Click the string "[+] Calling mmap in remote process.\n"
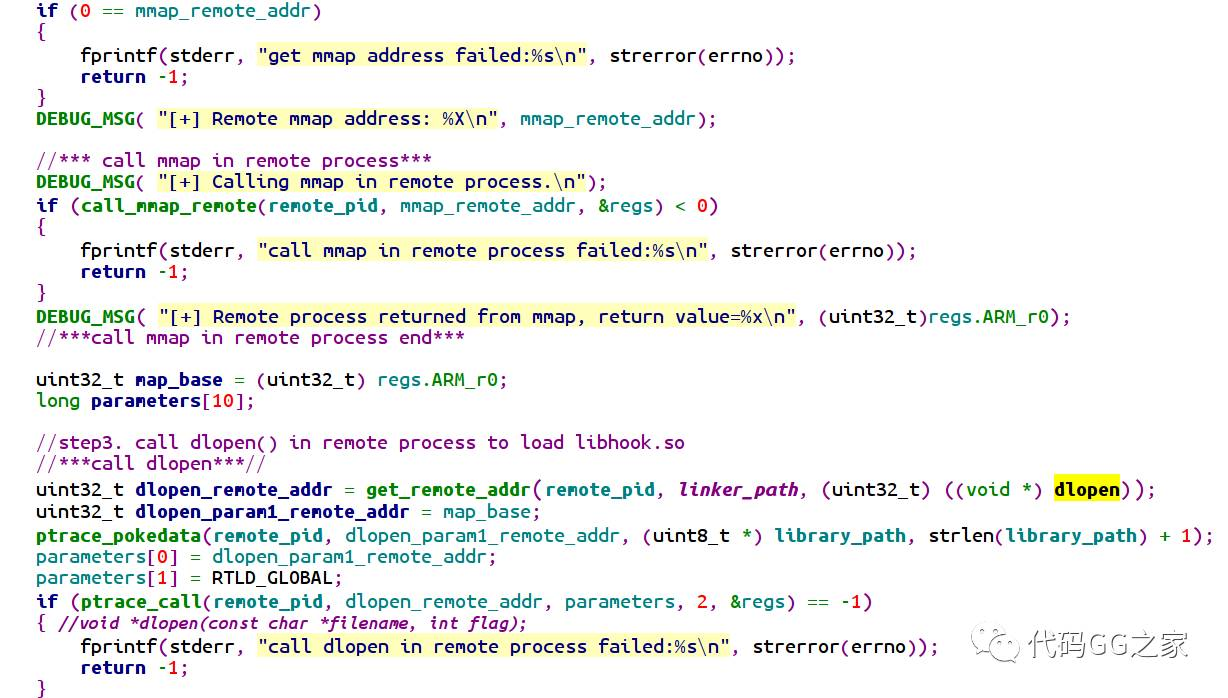Image resolution: width=1228 pixels, height=698 pixels. (x=372, y=182)
